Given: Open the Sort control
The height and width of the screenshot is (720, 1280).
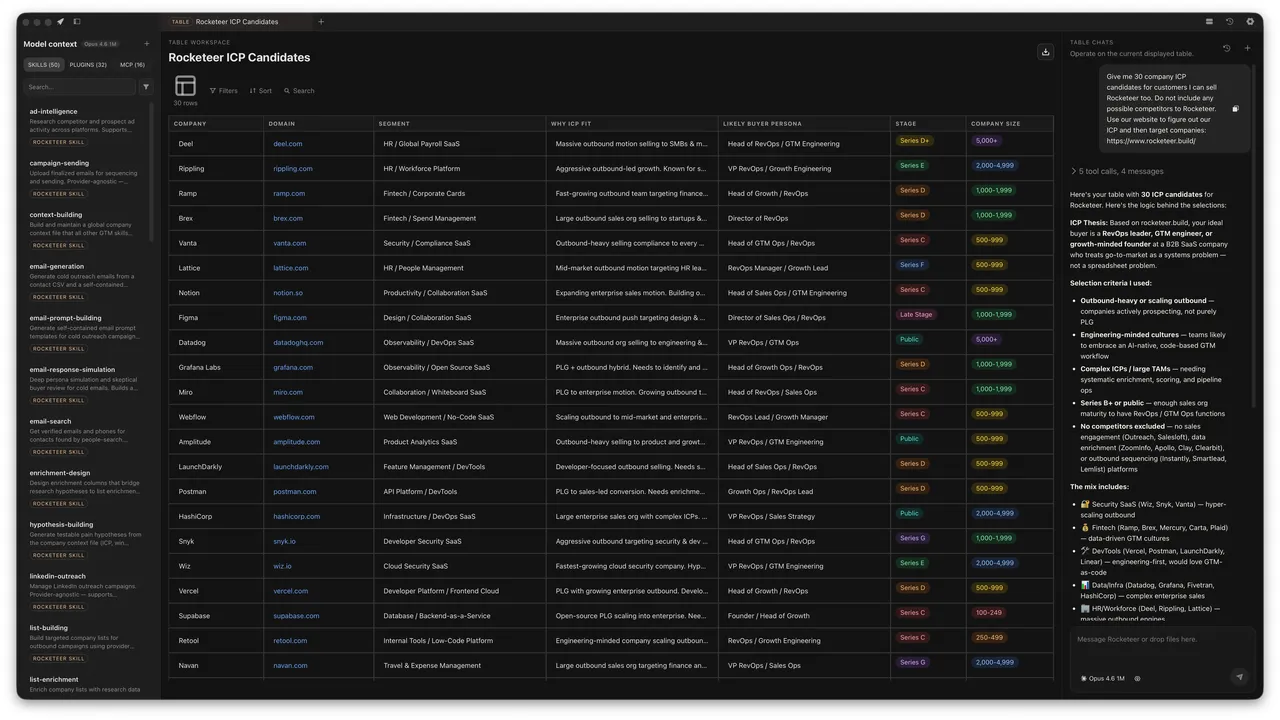Looking at the screenshot, I should [x=261, y=91].
